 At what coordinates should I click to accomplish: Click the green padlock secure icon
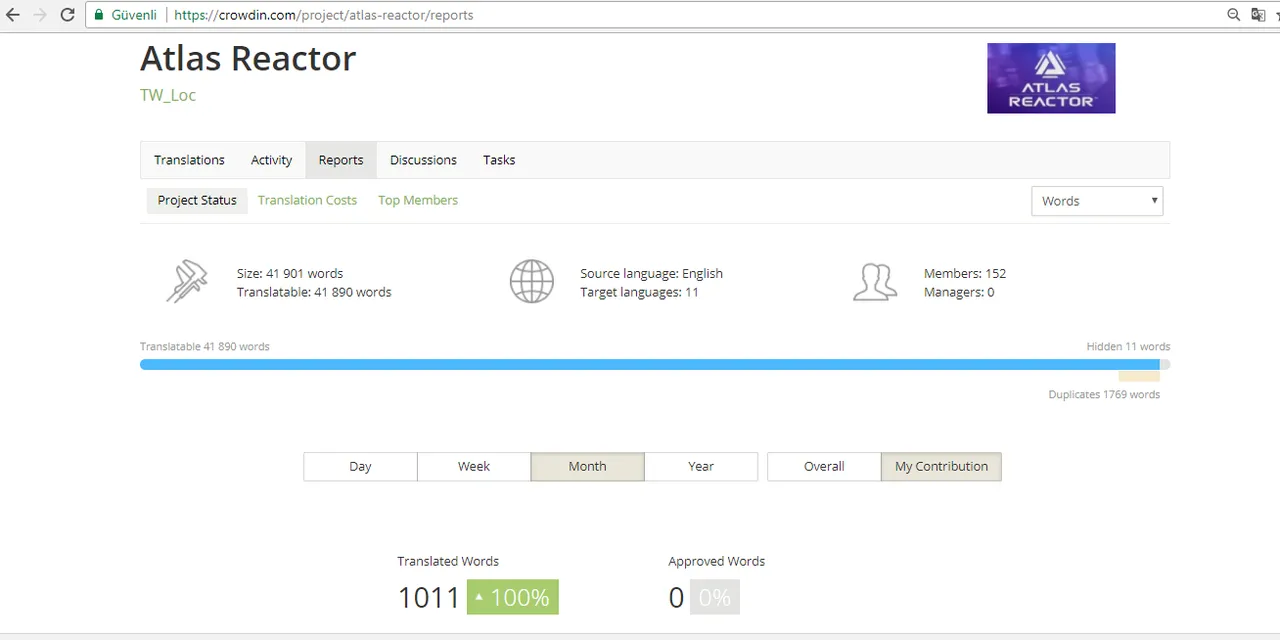click(99, 15)
